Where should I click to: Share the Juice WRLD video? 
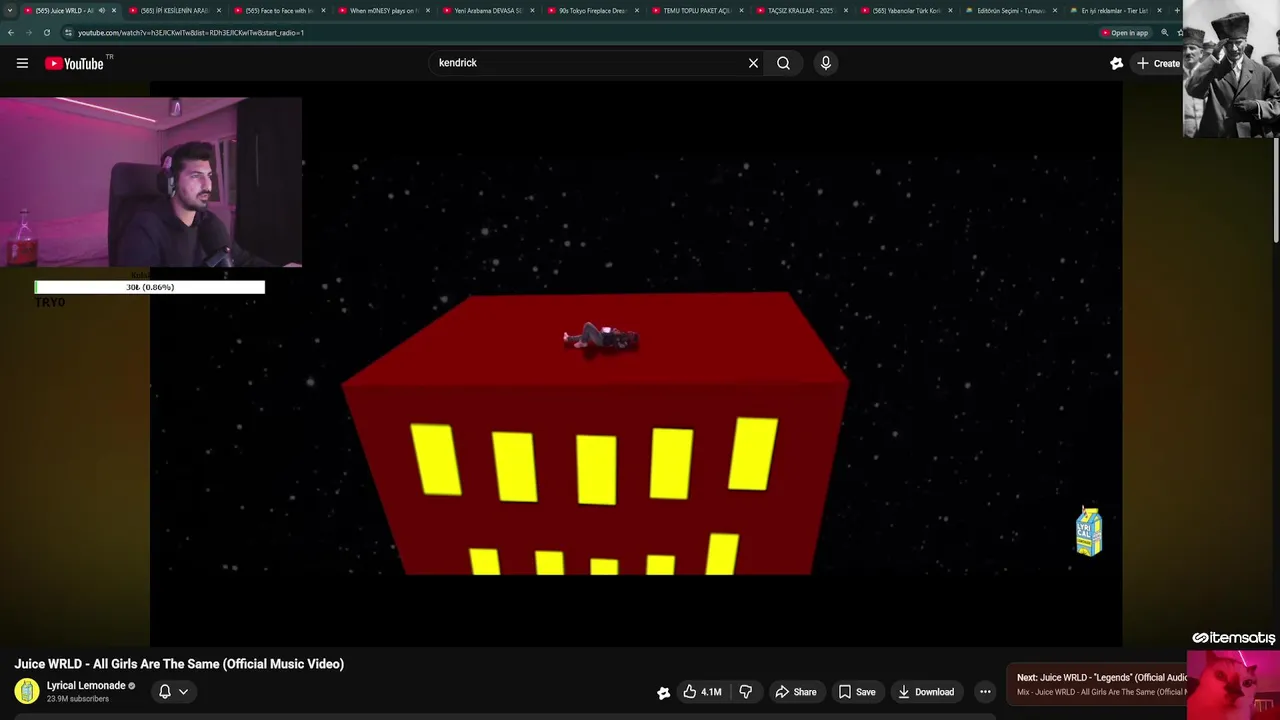click(x=796, y=692)
